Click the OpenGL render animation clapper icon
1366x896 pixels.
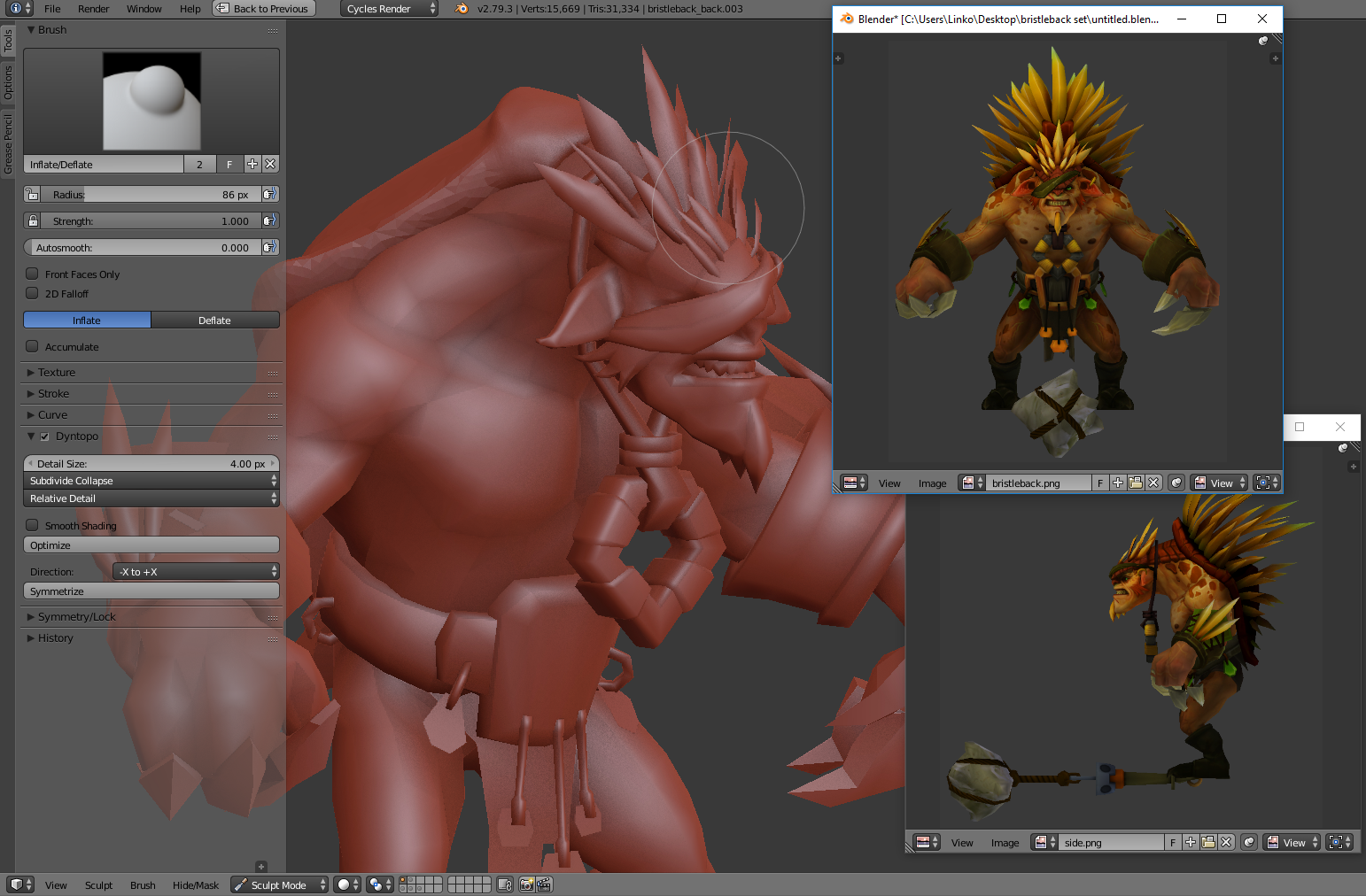click(544, 884)
